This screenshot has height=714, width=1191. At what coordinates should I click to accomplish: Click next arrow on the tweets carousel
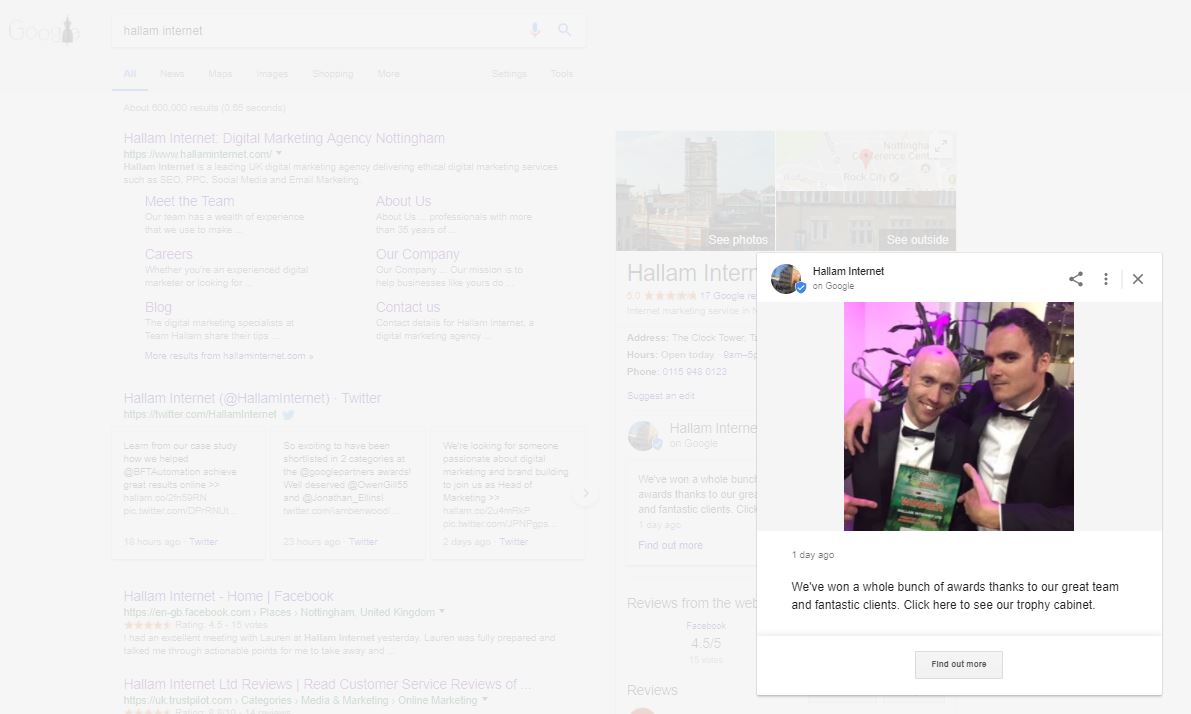coord(586,494)
